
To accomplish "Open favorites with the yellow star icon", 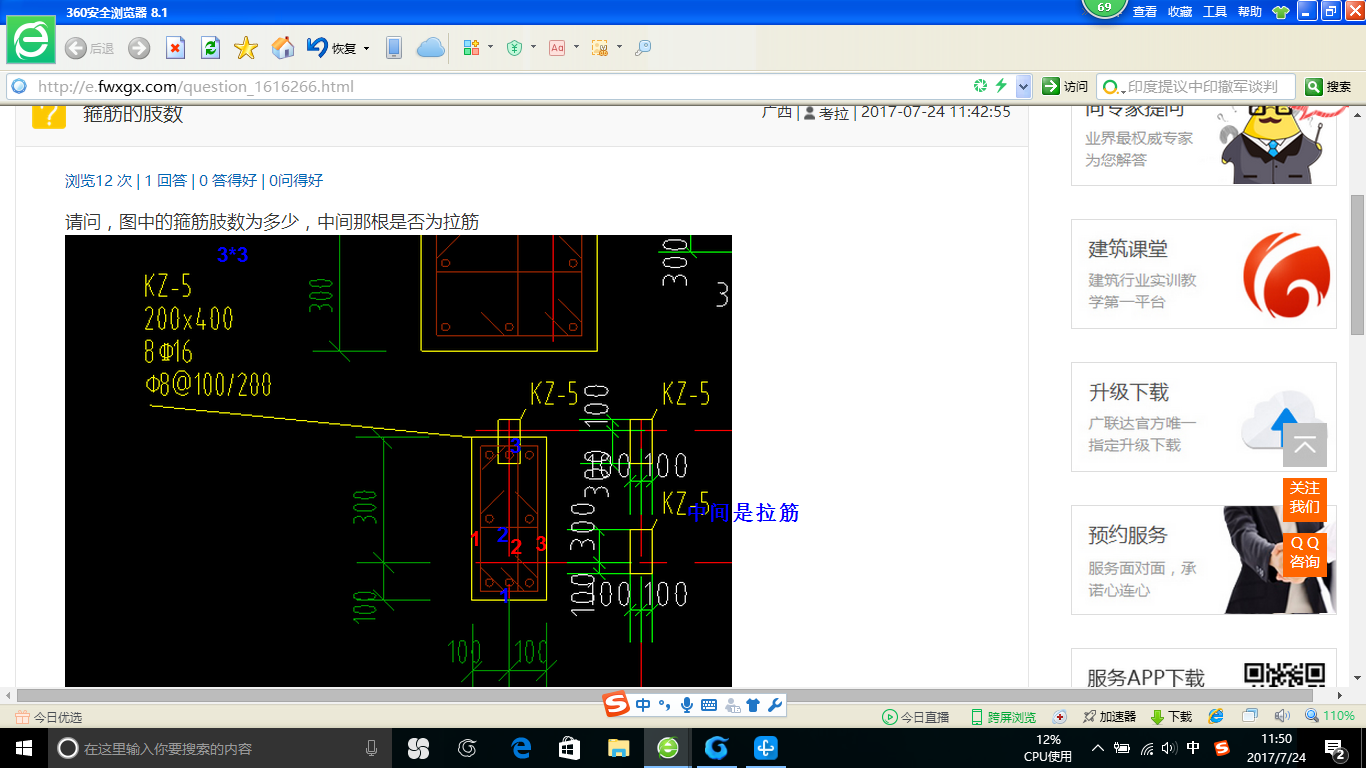I will pos(246,48).
